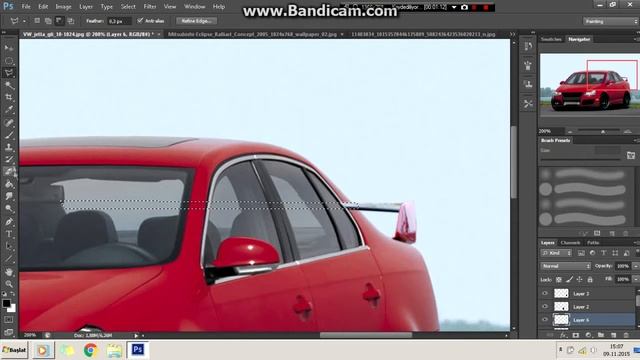Select the Pen tool

(x=9, y=222)
